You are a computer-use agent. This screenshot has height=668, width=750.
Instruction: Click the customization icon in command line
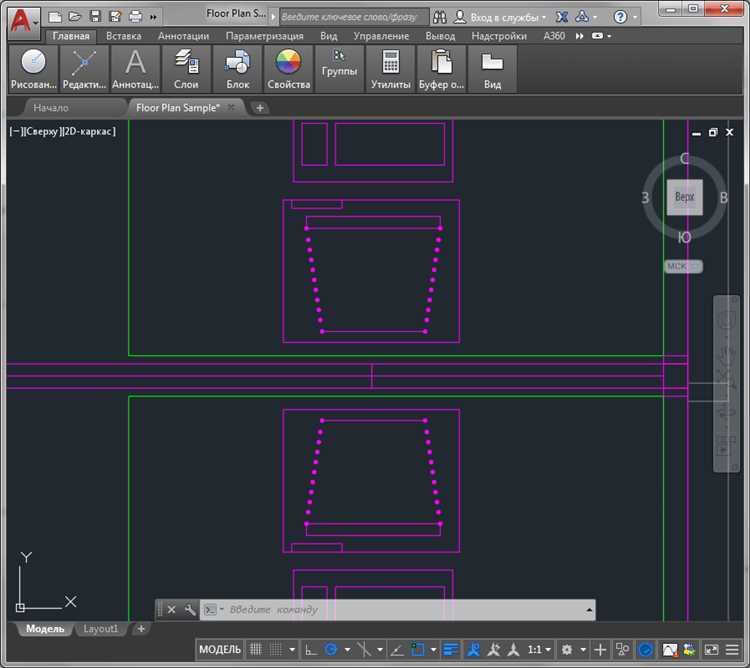190,609
